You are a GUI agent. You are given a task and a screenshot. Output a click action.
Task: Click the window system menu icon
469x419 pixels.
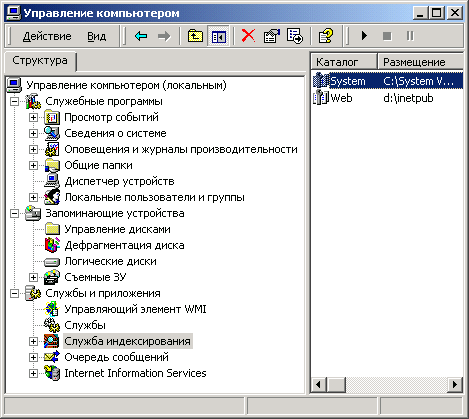click(x=14, y=13)
